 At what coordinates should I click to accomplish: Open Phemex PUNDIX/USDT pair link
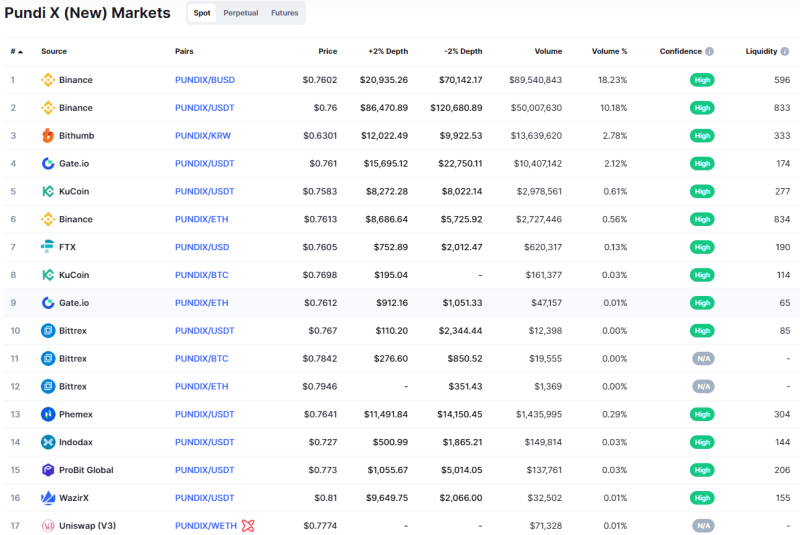(x=205, y=414)
